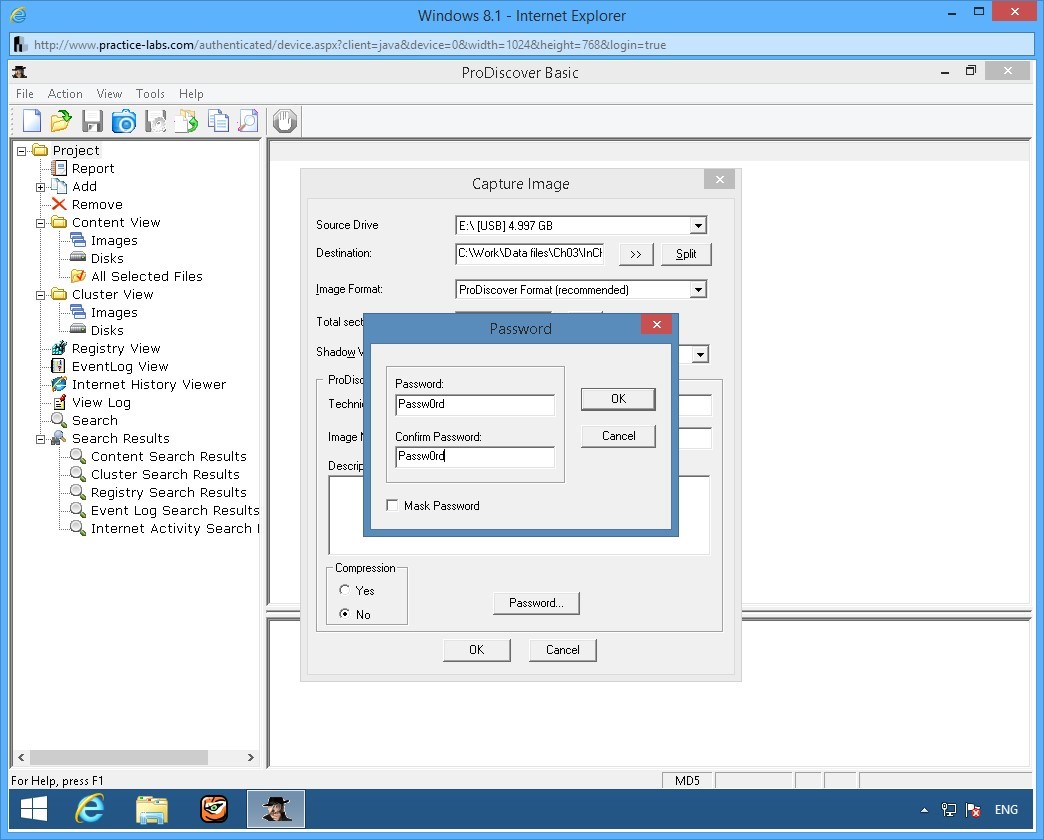Open the Source Drive dropdown
The height and width of the screenshot is (840, 1044).
point(698,226)
